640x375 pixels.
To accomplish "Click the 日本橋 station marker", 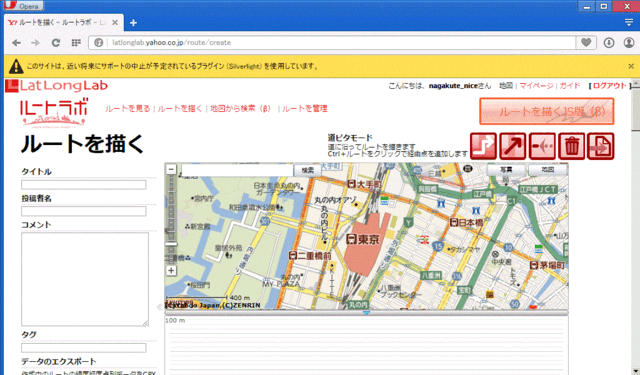I will coord(454,222).
